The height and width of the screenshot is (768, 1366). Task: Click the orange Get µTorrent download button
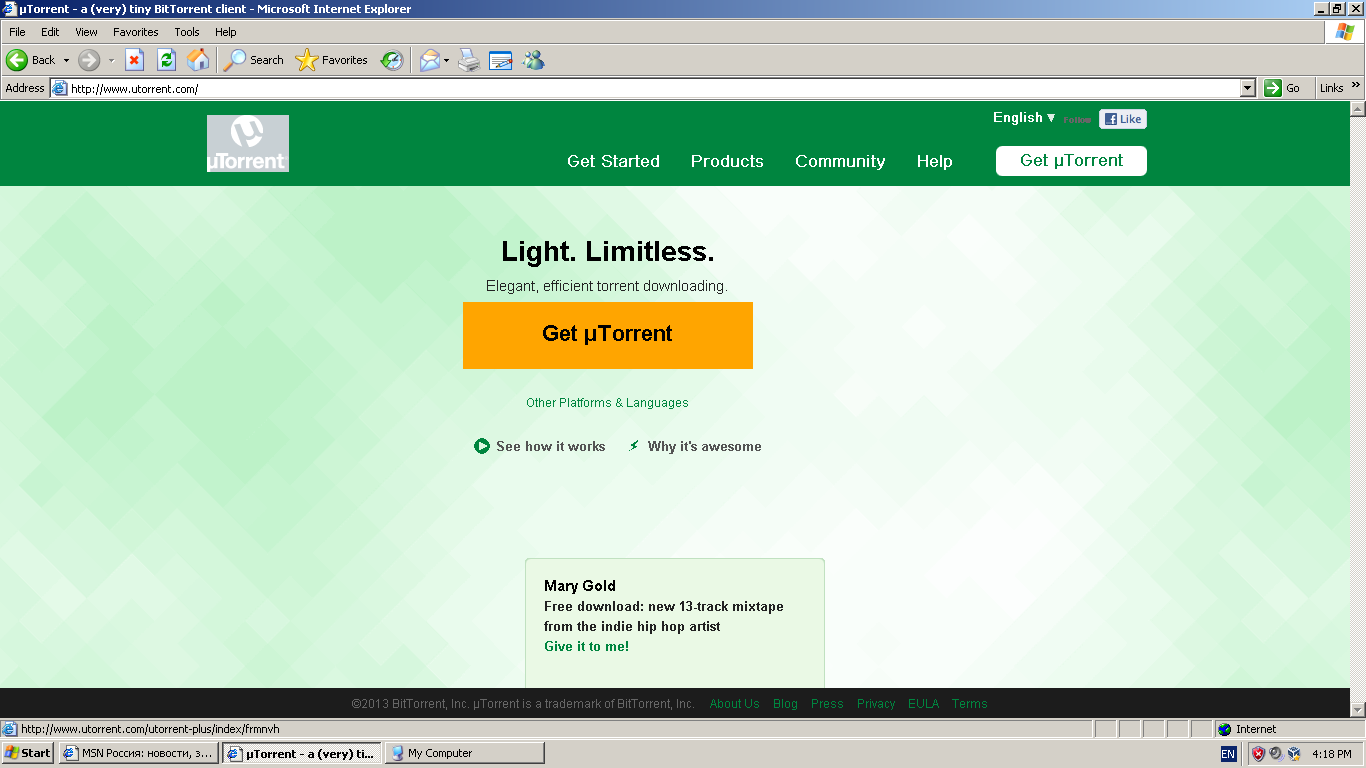point(608,335)
